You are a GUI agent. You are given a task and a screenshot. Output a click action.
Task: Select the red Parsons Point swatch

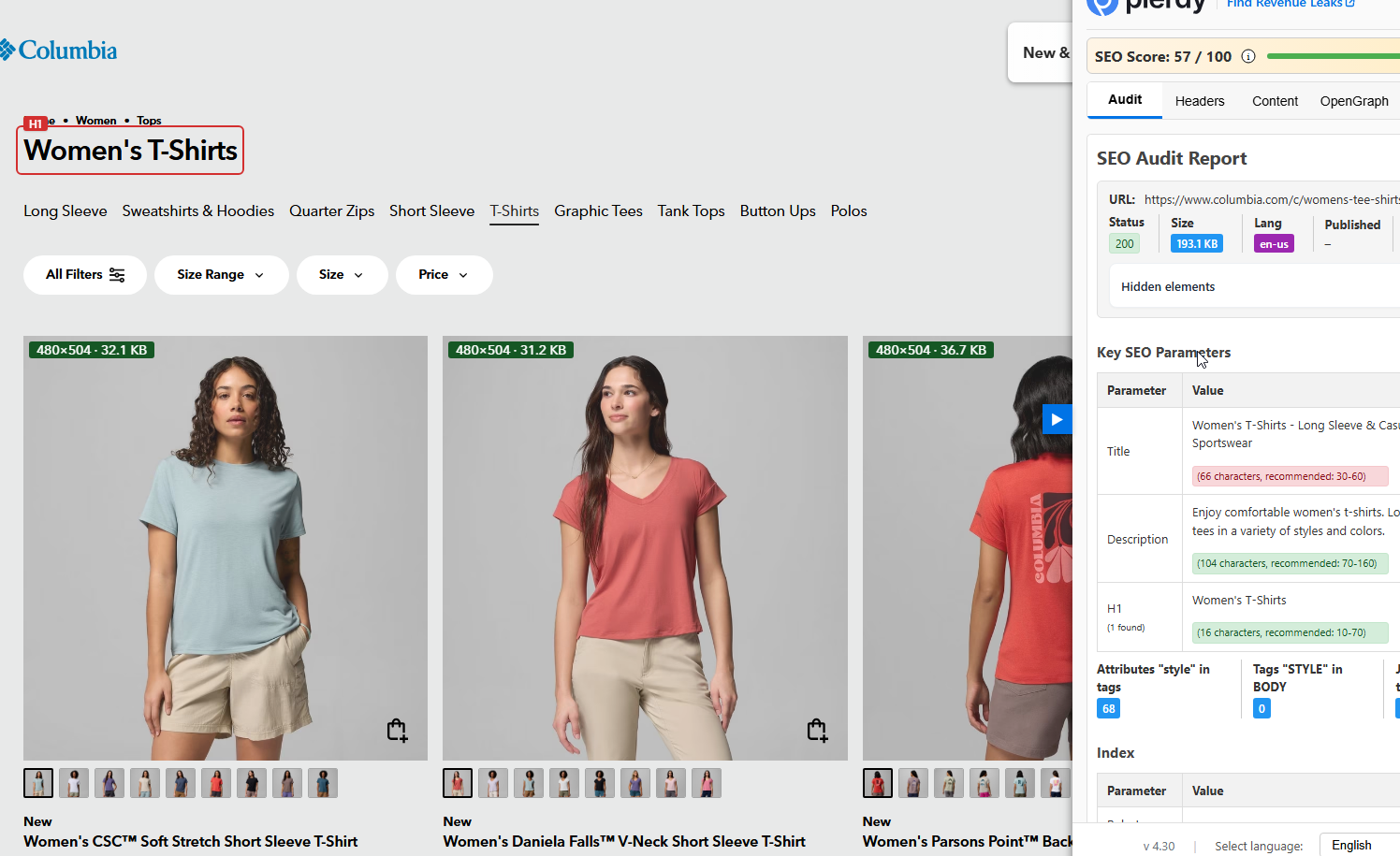878,783
